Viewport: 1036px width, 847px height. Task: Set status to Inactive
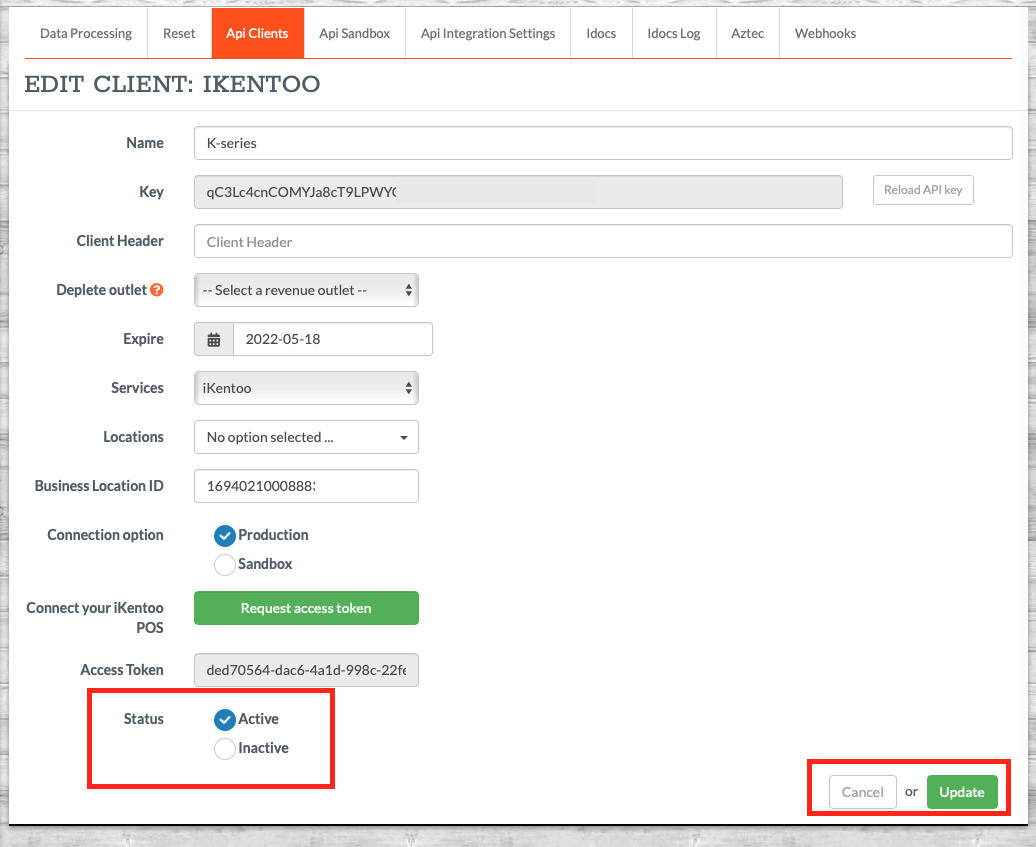coord(225,749)
